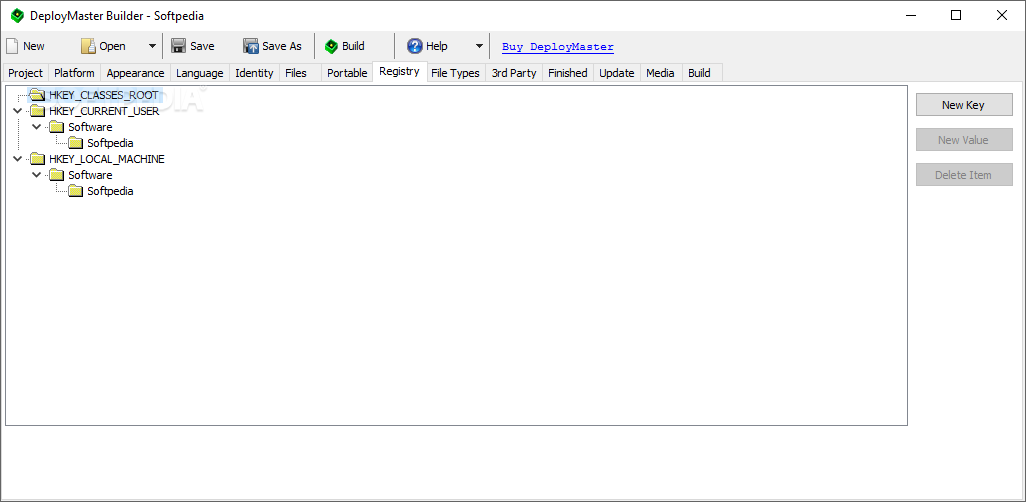Switch to the Platform tab
This screenshot has width=1026, height=502.
tap(74, 73)
